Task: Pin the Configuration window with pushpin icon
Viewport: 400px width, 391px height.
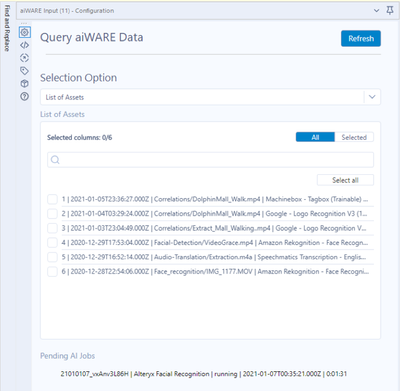Action: 390,10
